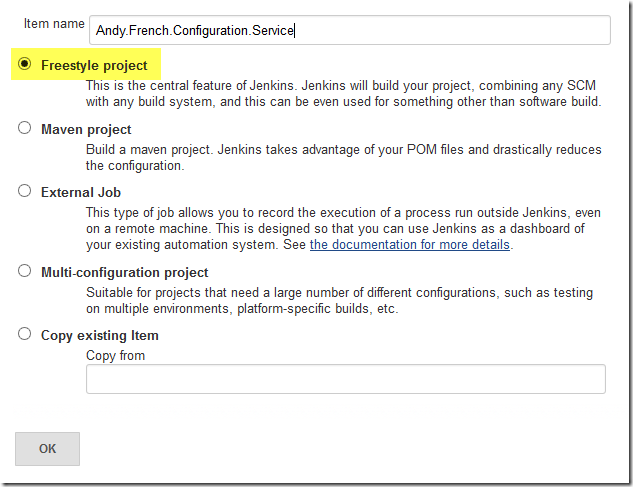Pick the Multi-configuration project radio button
This screenshot has width=633, height=487.
click(25, 271)
